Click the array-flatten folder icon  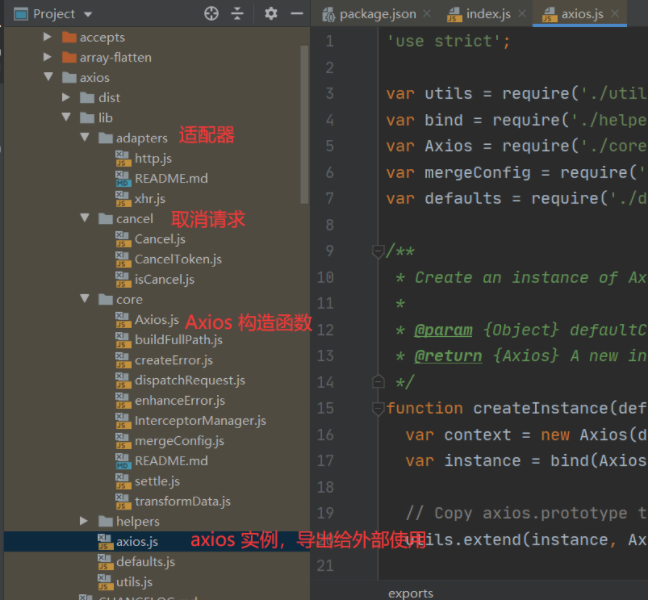tap(69, 57)
